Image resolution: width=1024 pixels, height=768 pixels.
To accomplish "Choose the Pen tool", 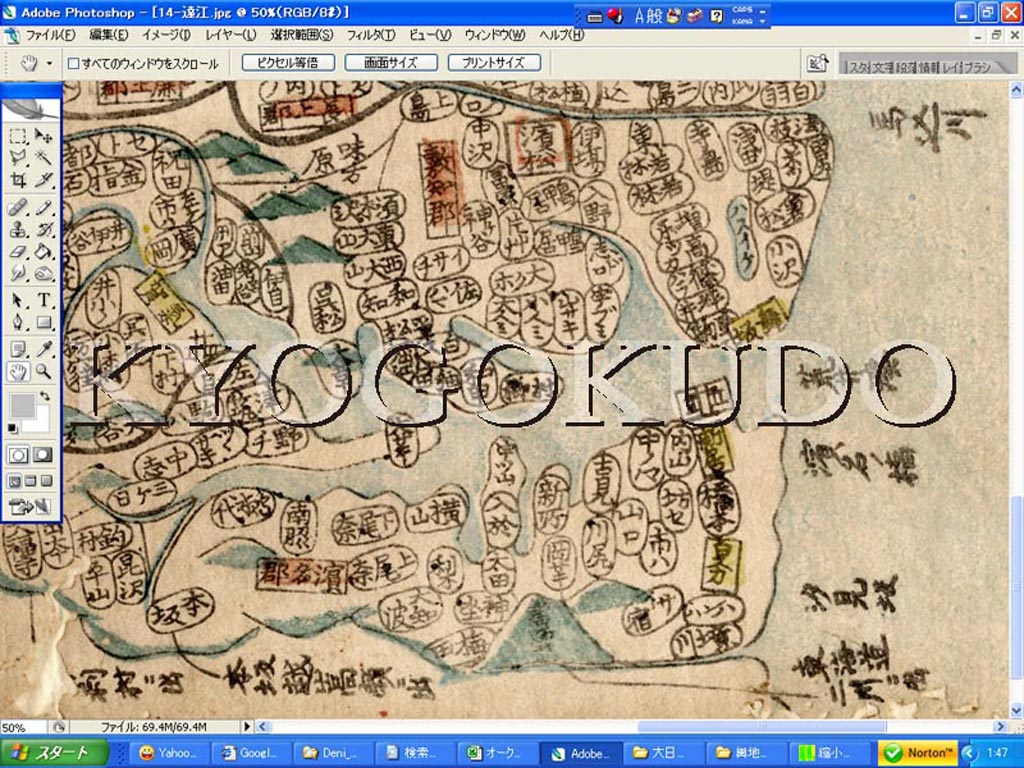I will pos(18,322).
